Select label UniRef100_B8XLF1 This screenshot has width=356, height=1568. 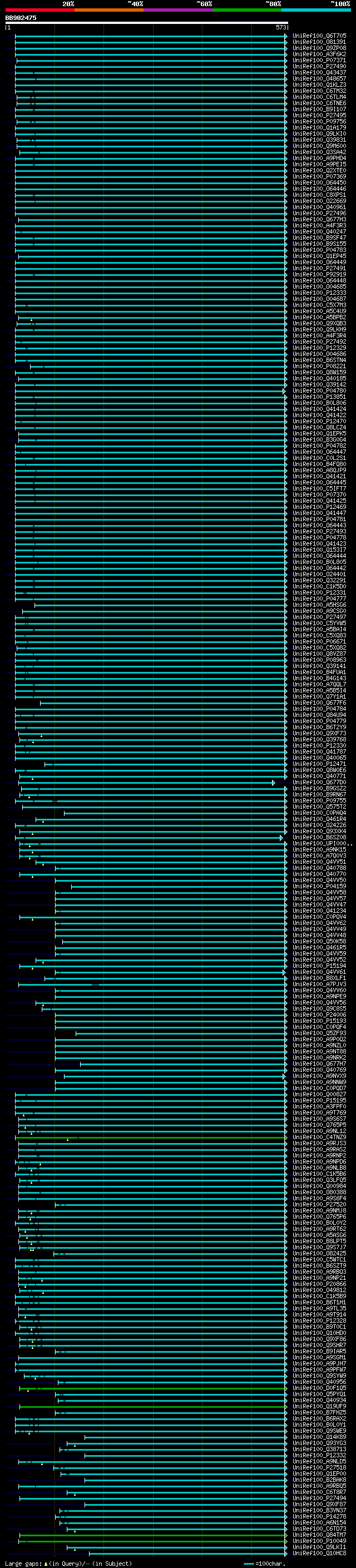(x=319, y=977)
